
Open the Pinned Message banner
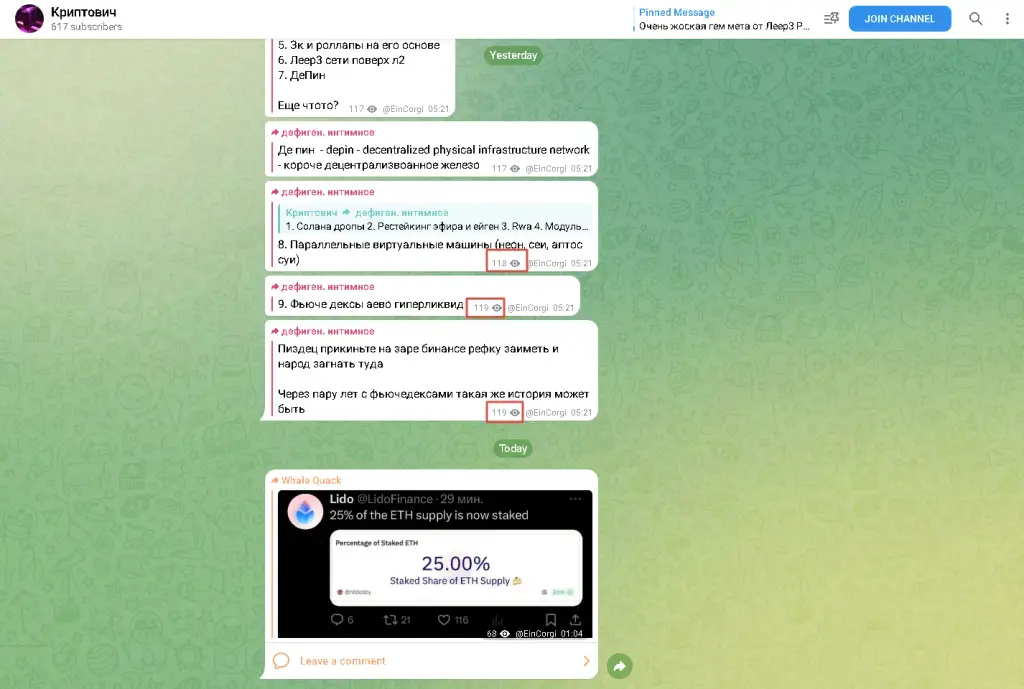724,19
